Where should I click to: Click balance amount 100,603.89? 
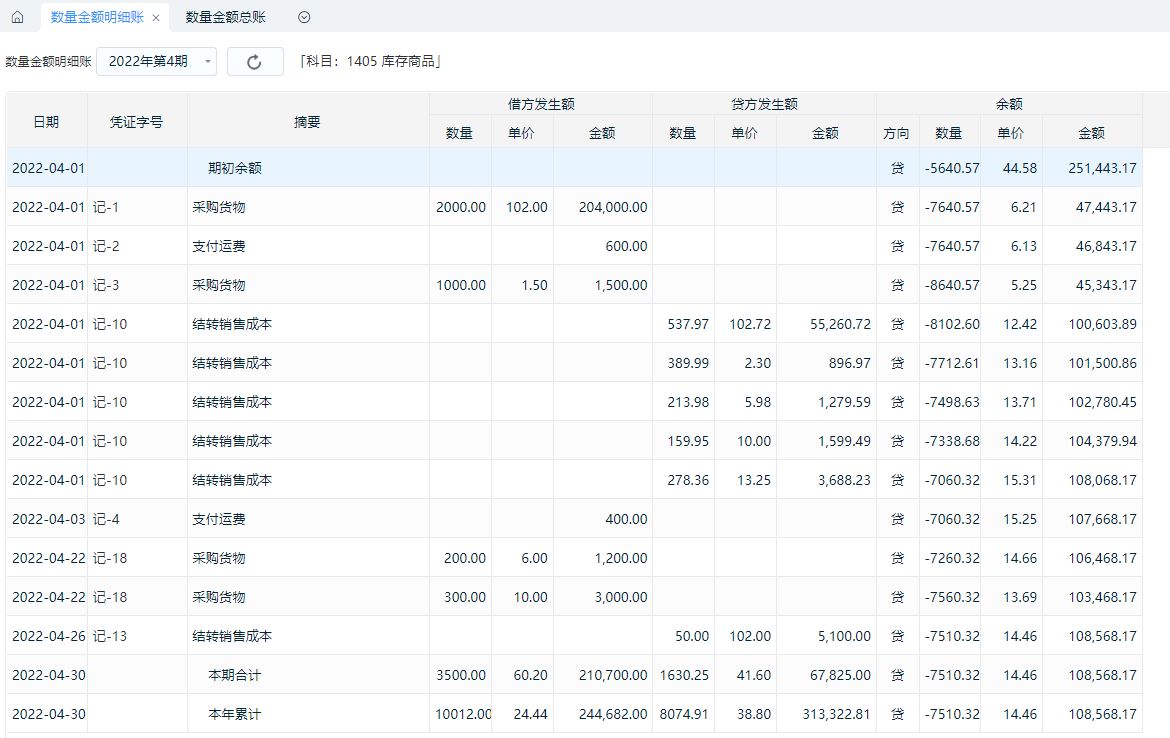pos(1102,325)
